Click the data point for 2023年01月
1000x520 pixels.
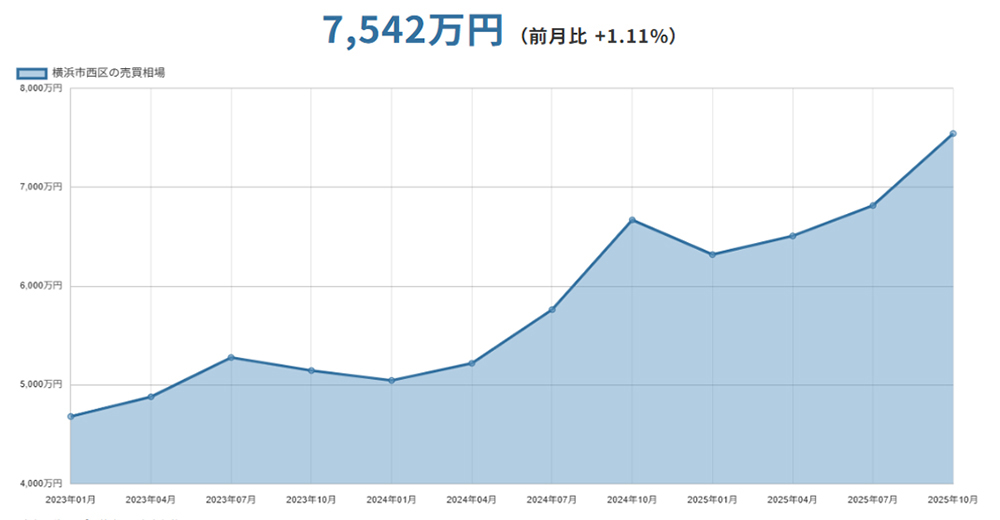point(71,416)
